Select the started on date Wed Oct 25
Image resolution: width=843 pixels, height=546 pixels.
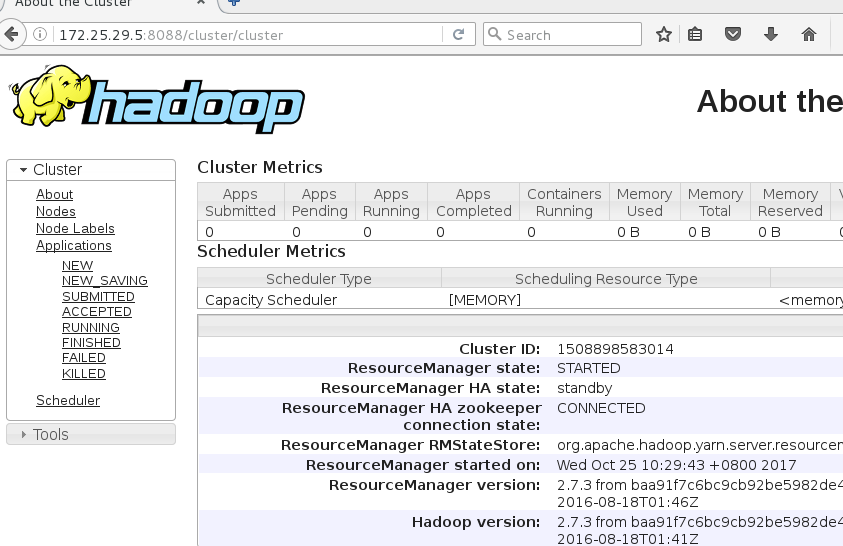pyautogui.click(x=676, y=465)
